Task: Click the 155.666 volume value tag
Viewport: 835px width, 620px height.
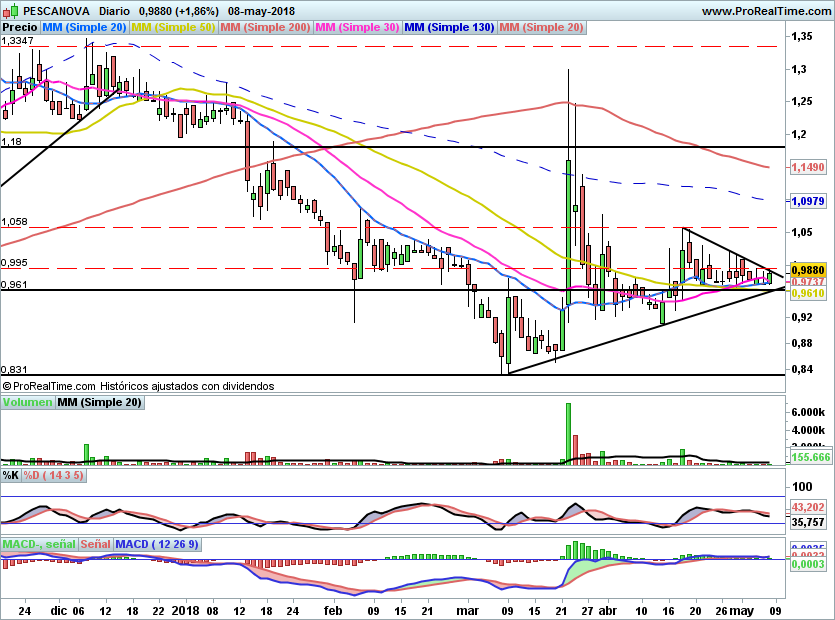Action: click(810, 456)
